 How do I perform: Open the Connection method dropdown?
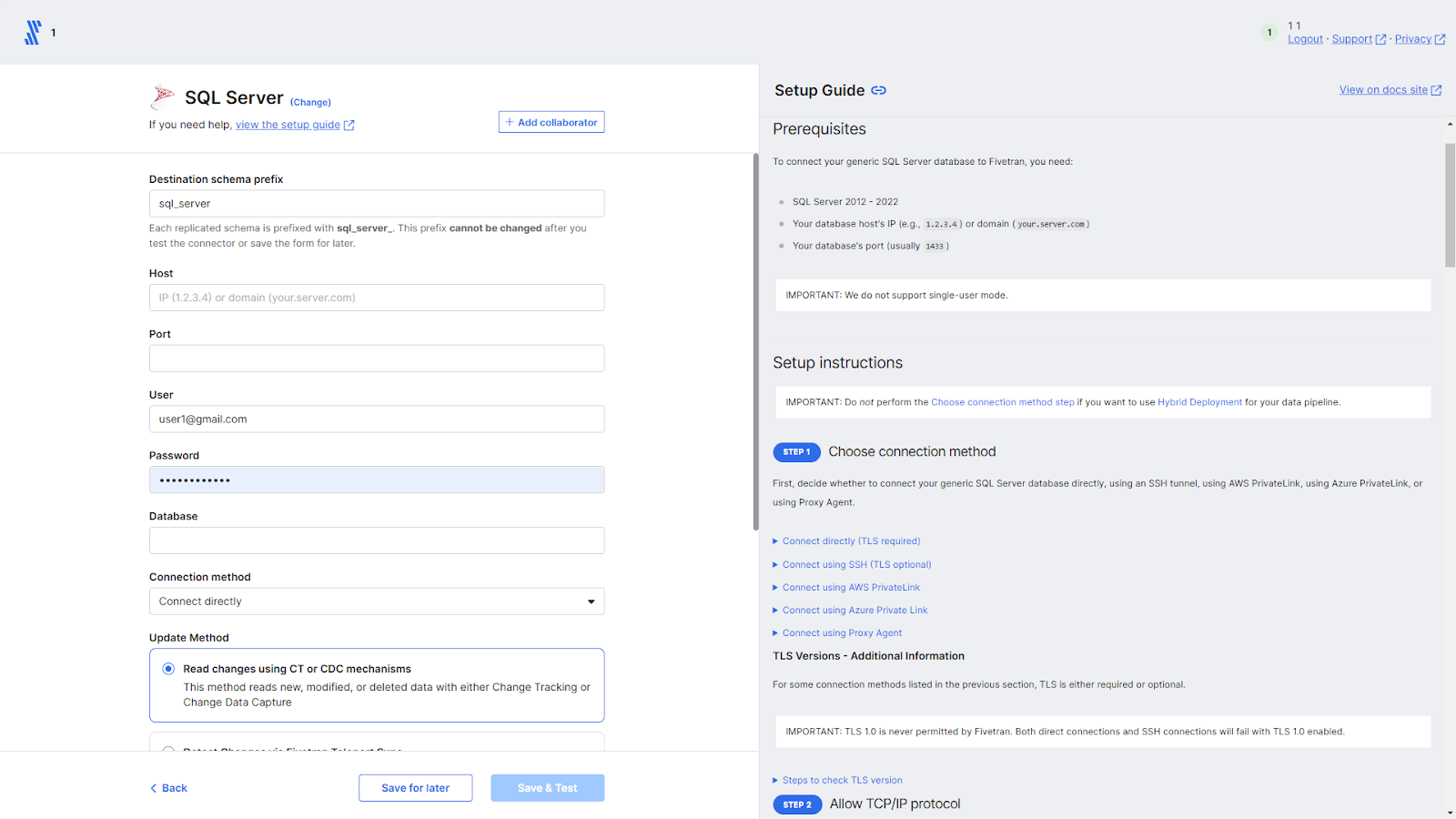coord(377,602)
